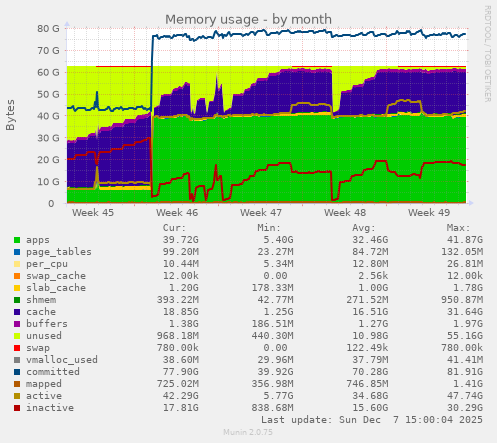Click the 'Avg:' column header
The image size is (497, 443).
(364, 228)
